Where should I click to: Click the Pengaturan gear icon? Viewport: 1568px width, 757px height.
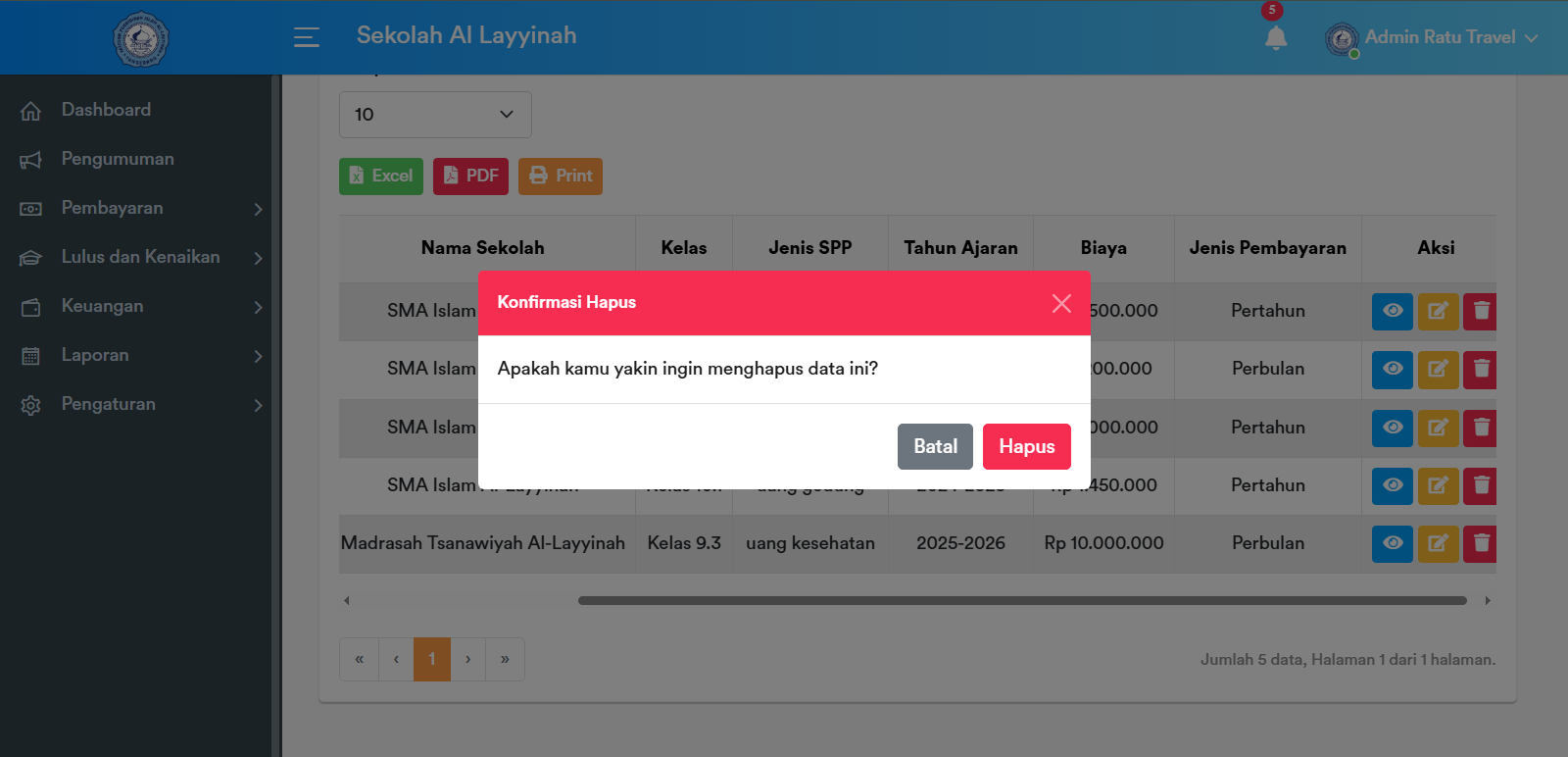(x=31, y=405)
